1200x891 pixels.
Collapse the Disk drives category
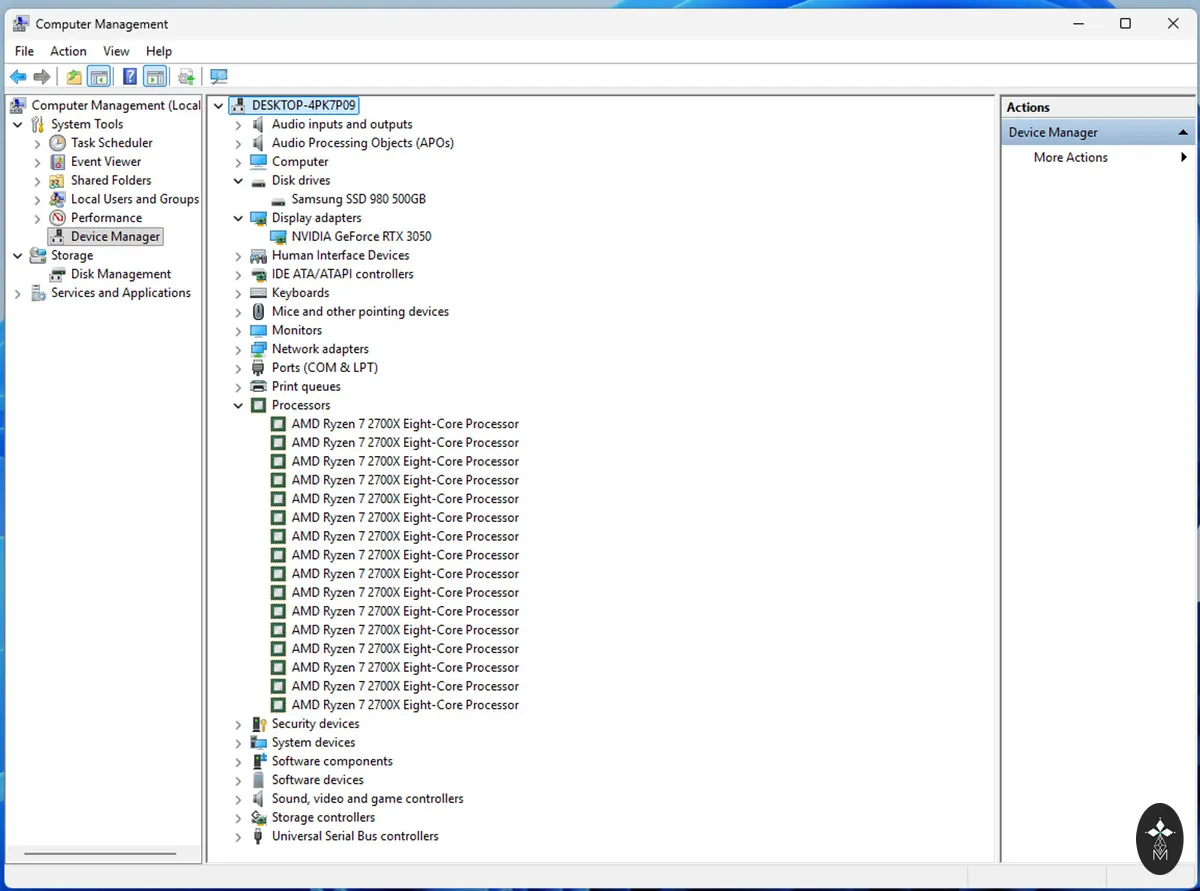[x=238, y=181]
